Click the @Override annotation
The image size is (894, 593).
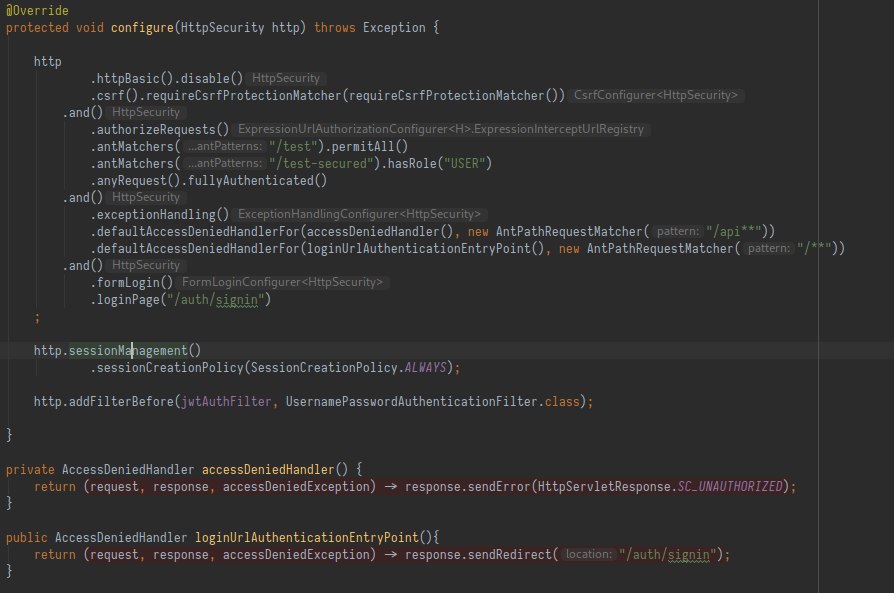click(37, 10)
